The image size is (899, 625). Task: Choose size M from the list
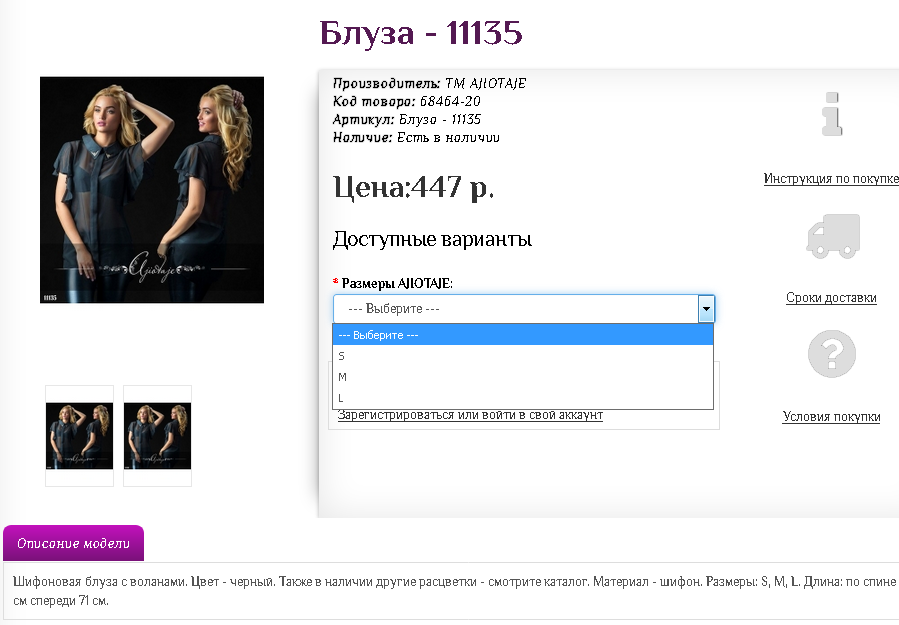click(x=523, y=377)
